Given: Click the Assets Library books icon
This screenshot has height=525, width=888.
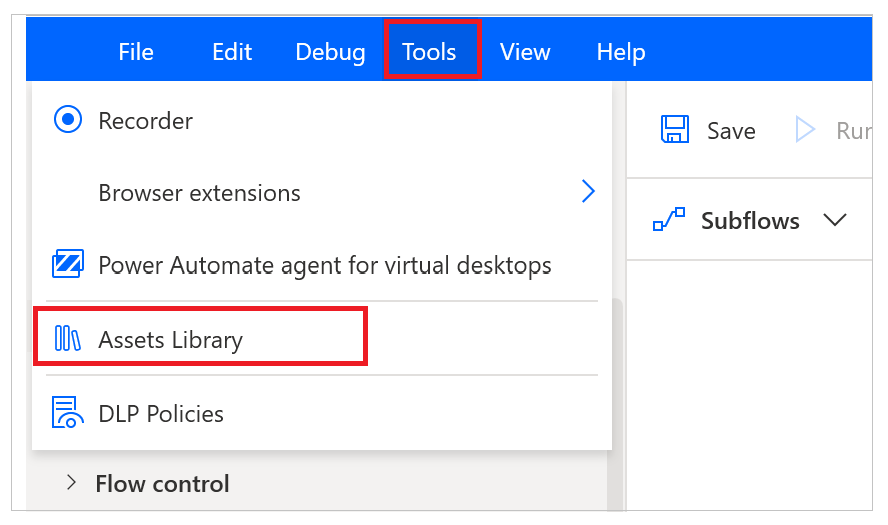Looking at the screenshot, I should point(67,339).
